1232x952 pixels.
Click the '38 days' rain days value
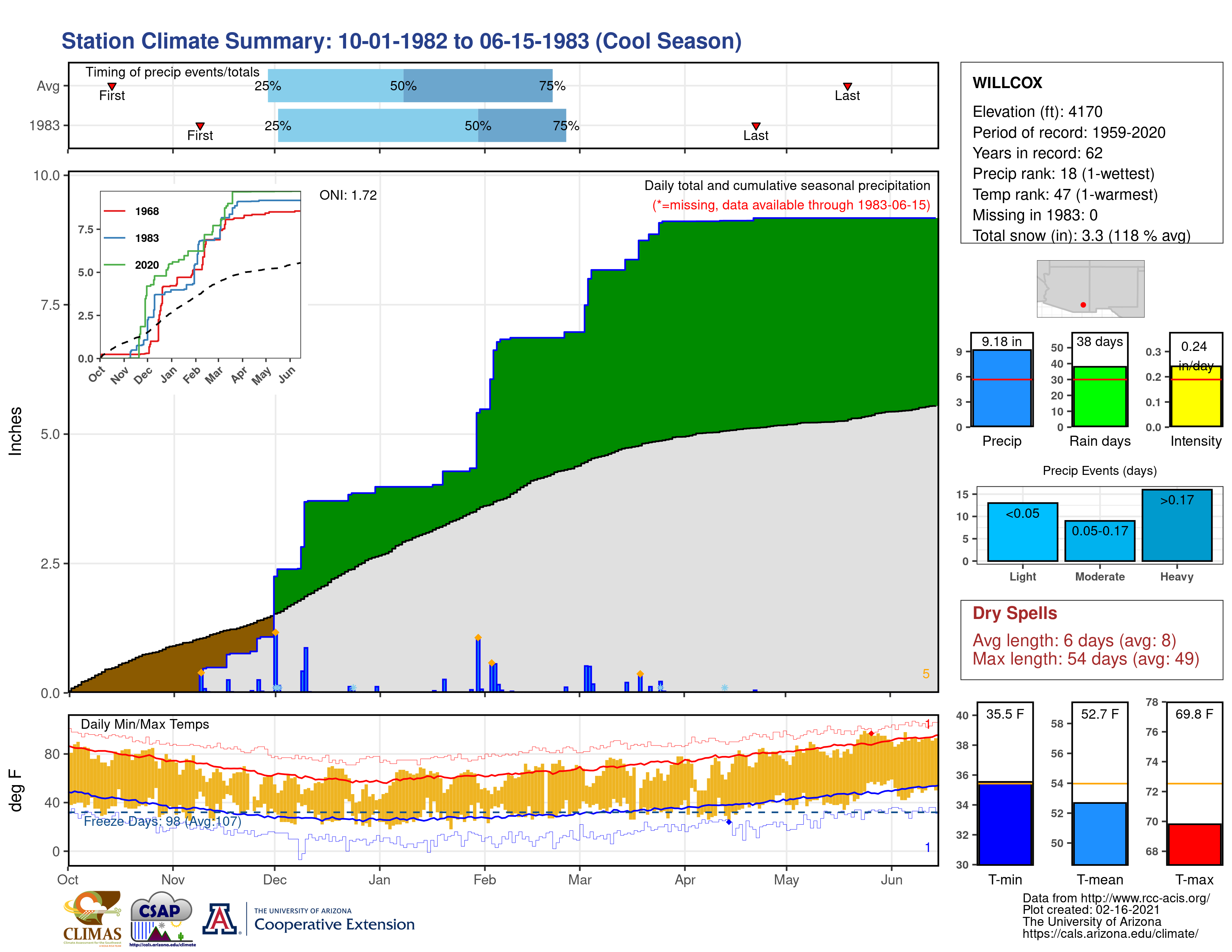click(x=1099, y=341)
